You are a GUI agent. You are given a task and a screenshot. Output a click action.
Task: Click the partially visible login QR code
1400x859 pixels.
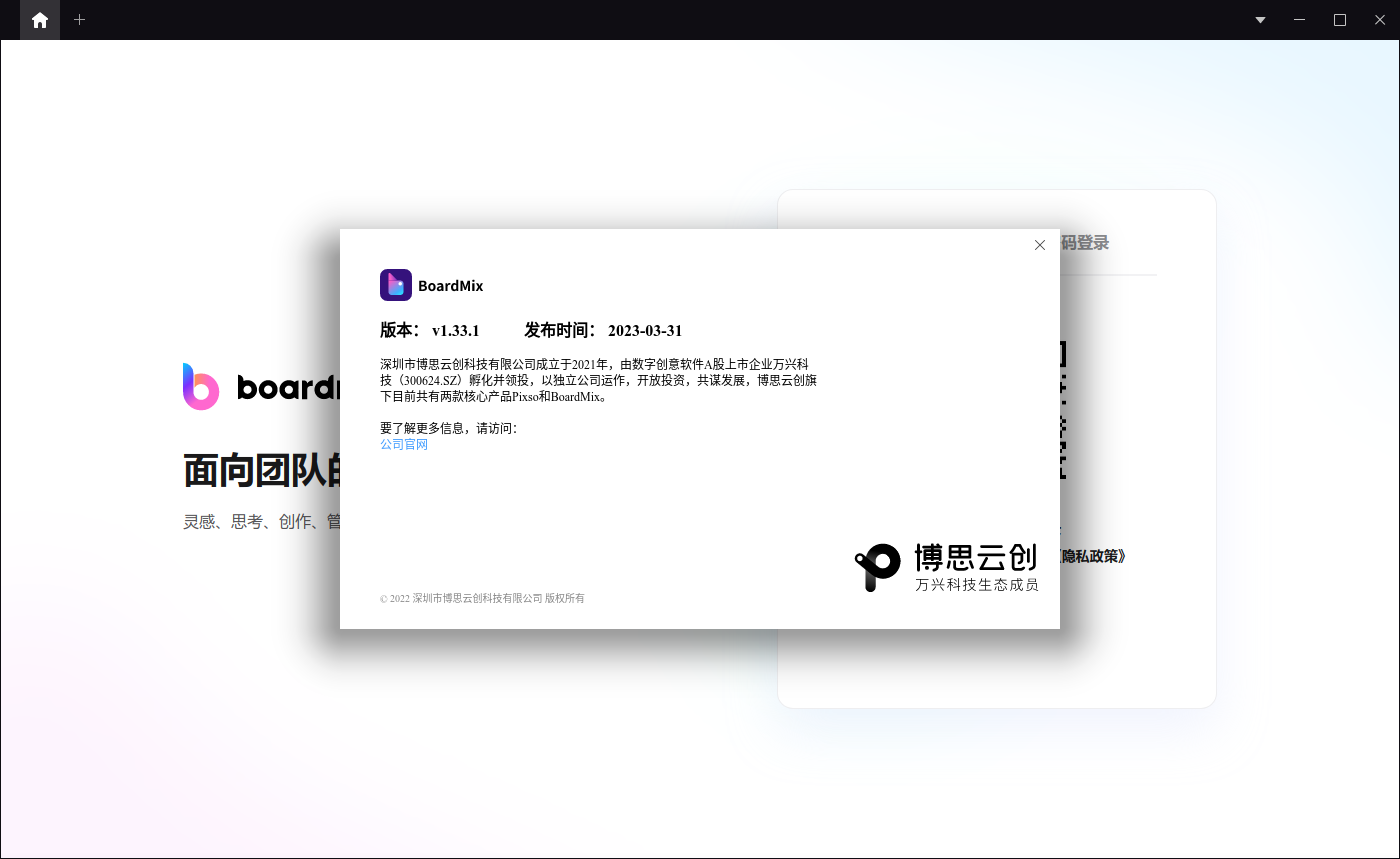(1063, 410)
